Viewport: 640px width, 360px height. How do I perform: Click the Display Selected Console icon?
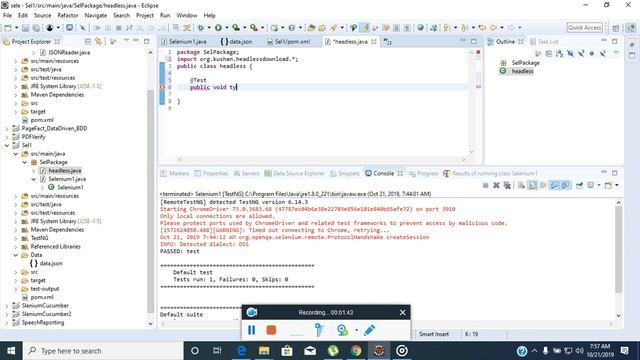[591, 185]
